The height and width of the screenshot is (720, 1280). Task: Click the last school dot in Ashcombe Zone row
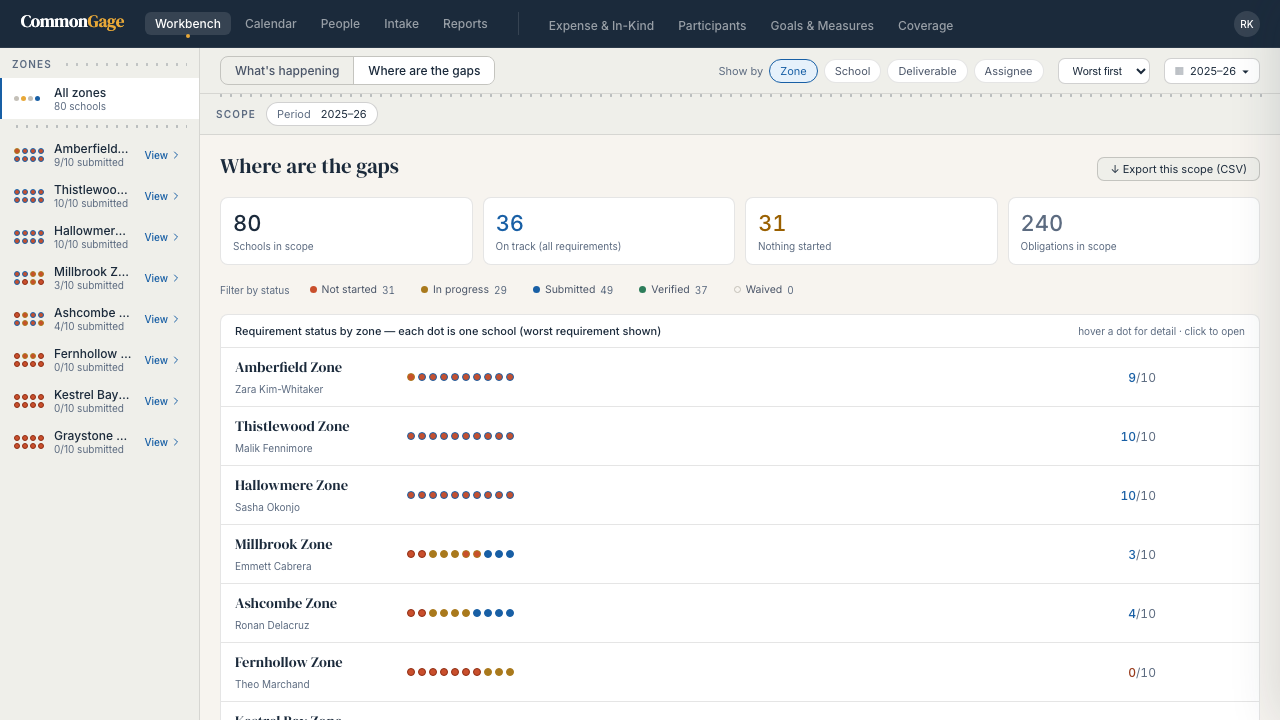[x=510, y=613]
